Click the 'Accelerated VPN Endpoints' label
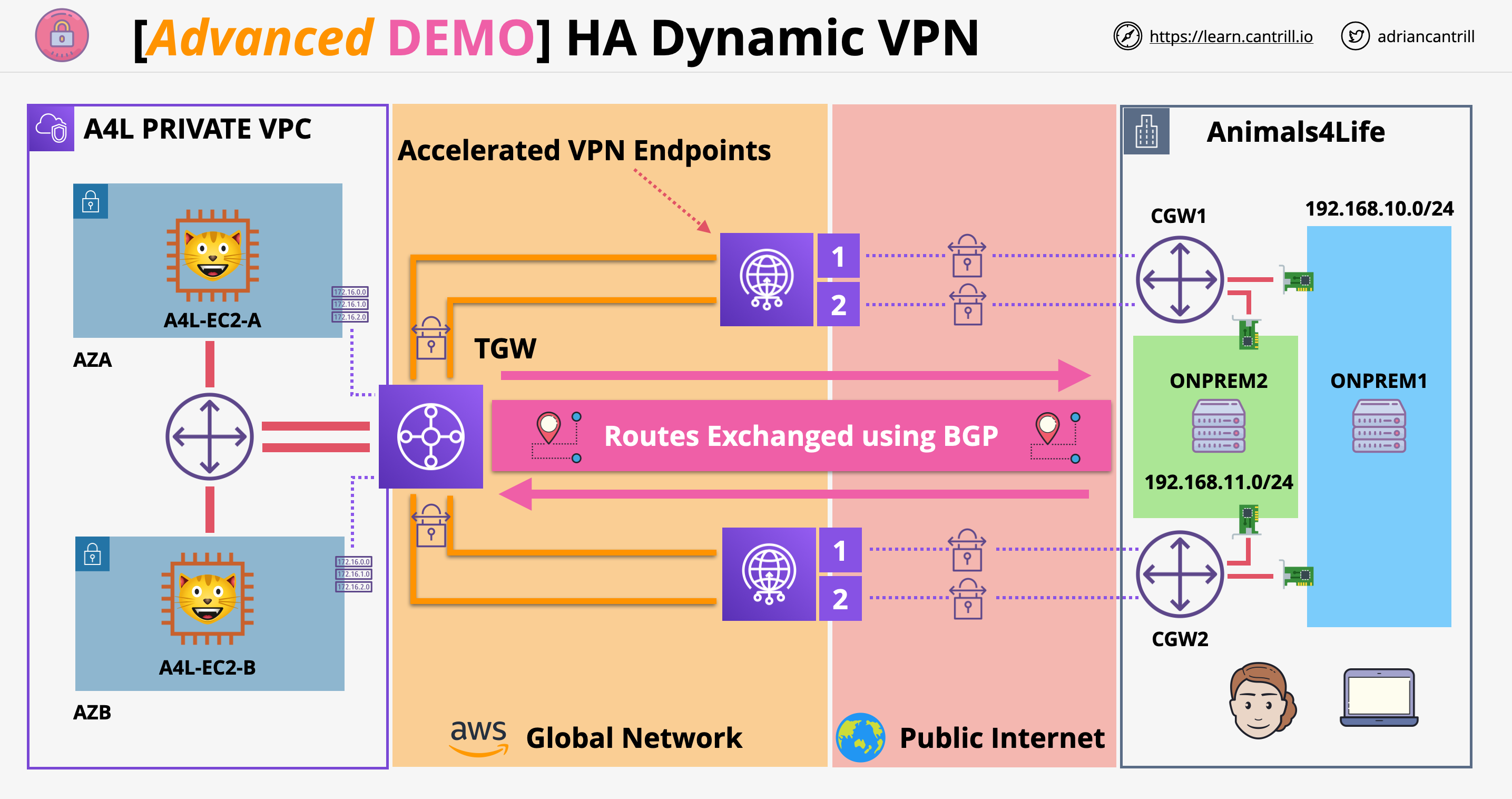Image resolution: width=1512 pixels, height=799 pixels. [x=584, y=150]
